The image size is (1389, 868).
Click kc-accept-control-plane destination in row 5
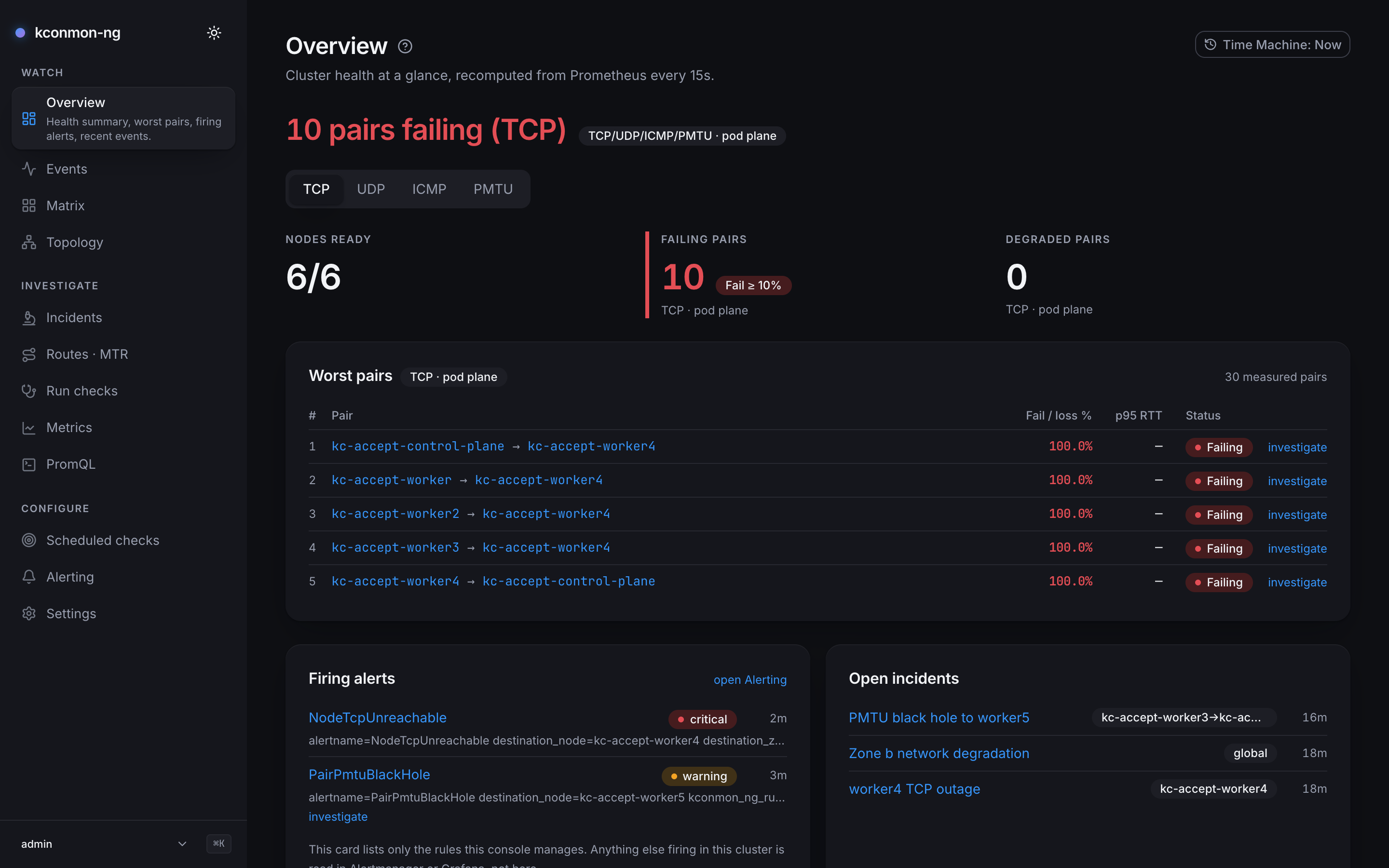pyautogui.click(x=569, y=582)
